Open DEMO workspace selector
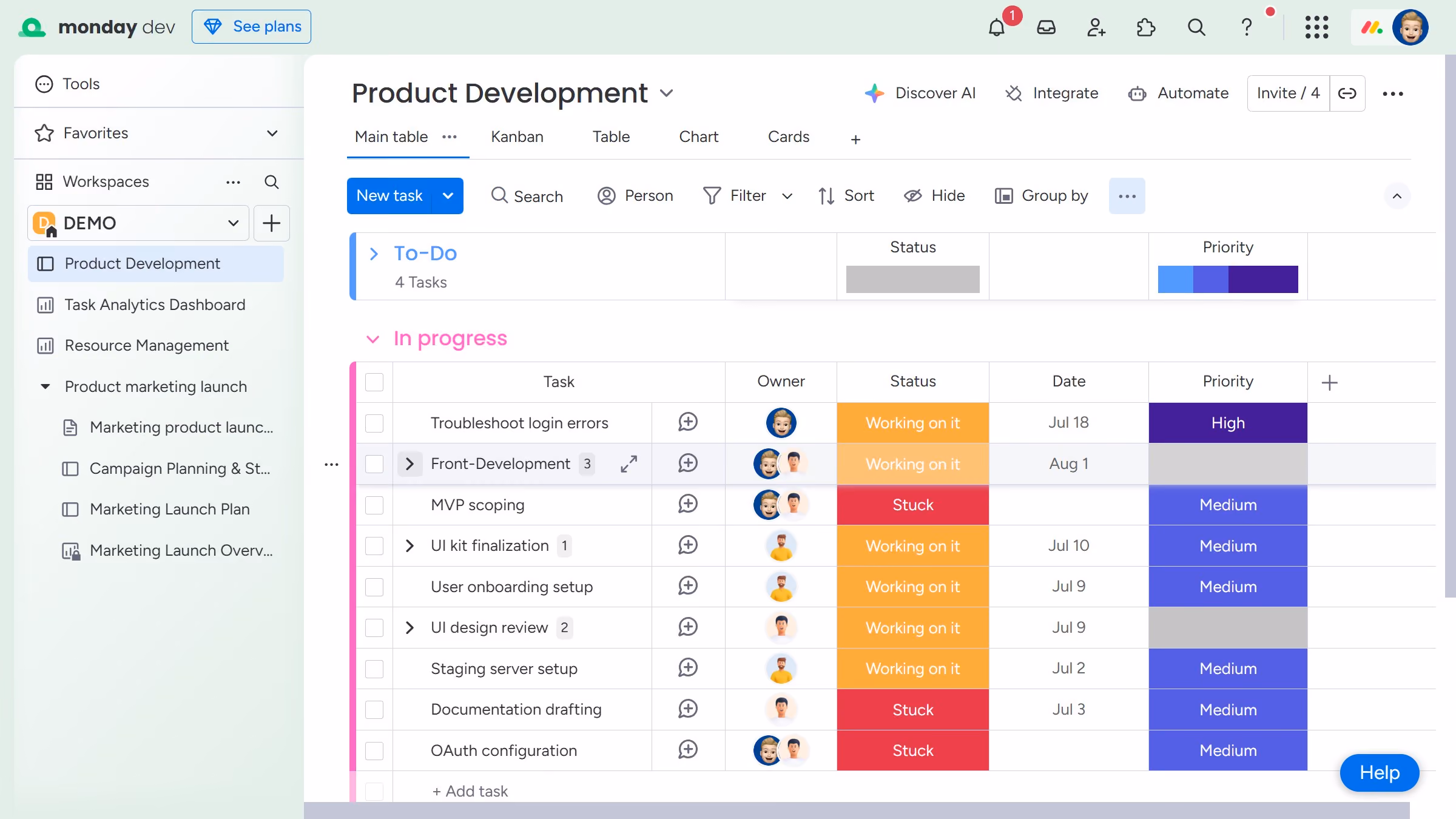Screen dimensions: 1456x819 click(138, 223)
